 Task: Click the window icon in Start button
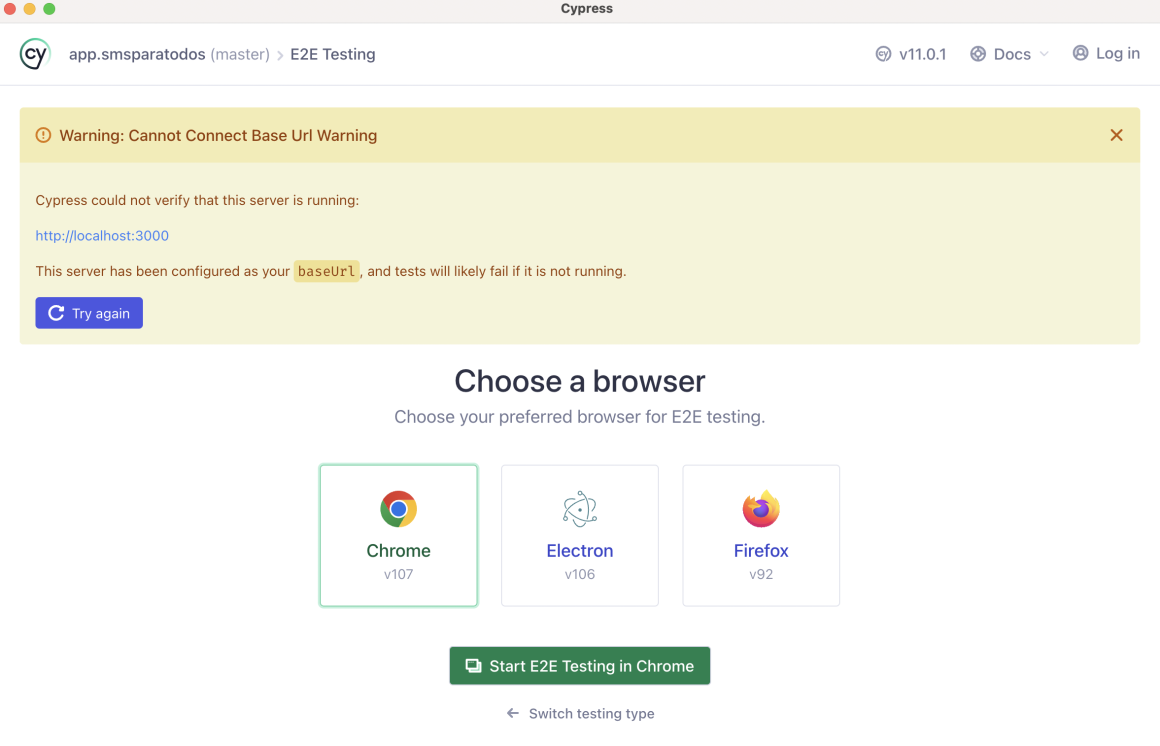[473, 666]
